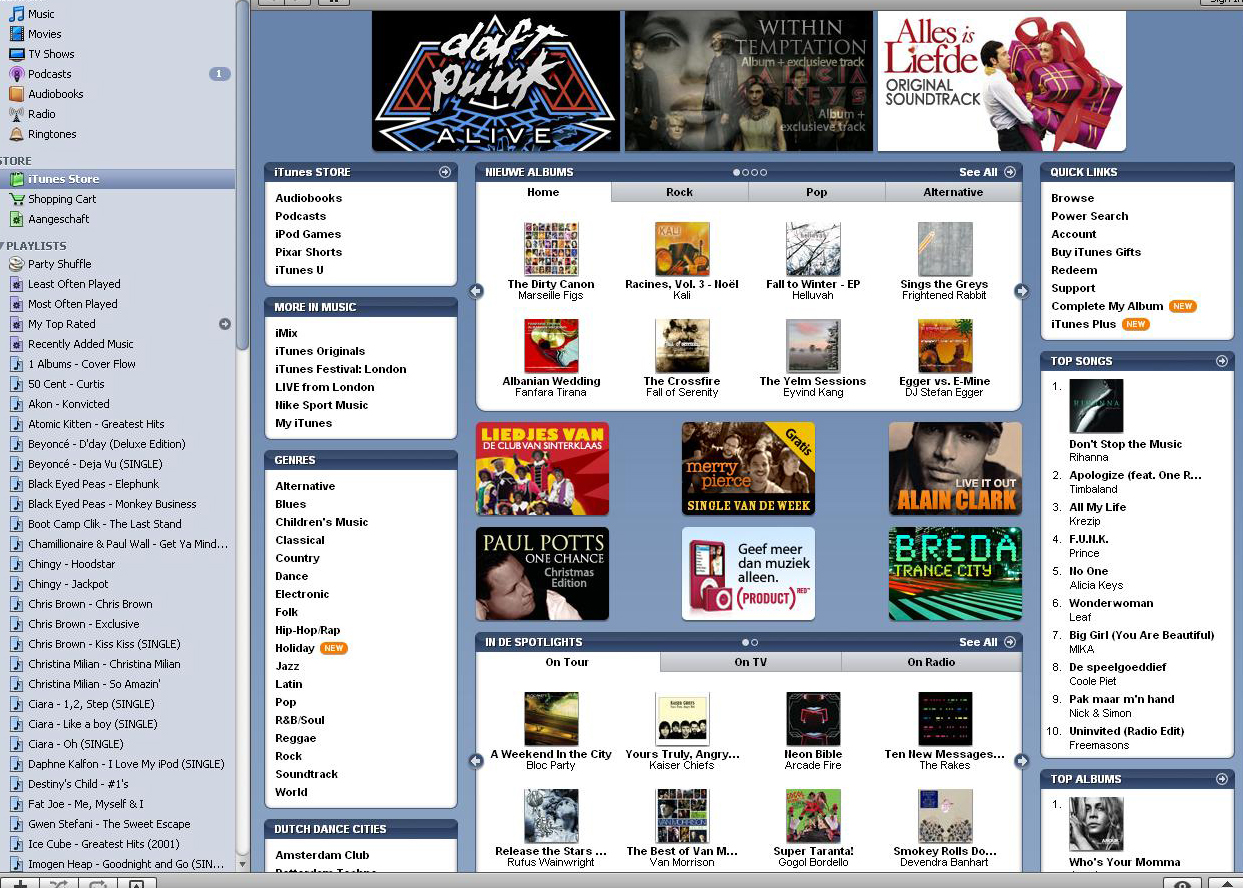1243x888 pixels.
Task: Open the Aangeschaft purchased list
Action: [x=58, y=219]
